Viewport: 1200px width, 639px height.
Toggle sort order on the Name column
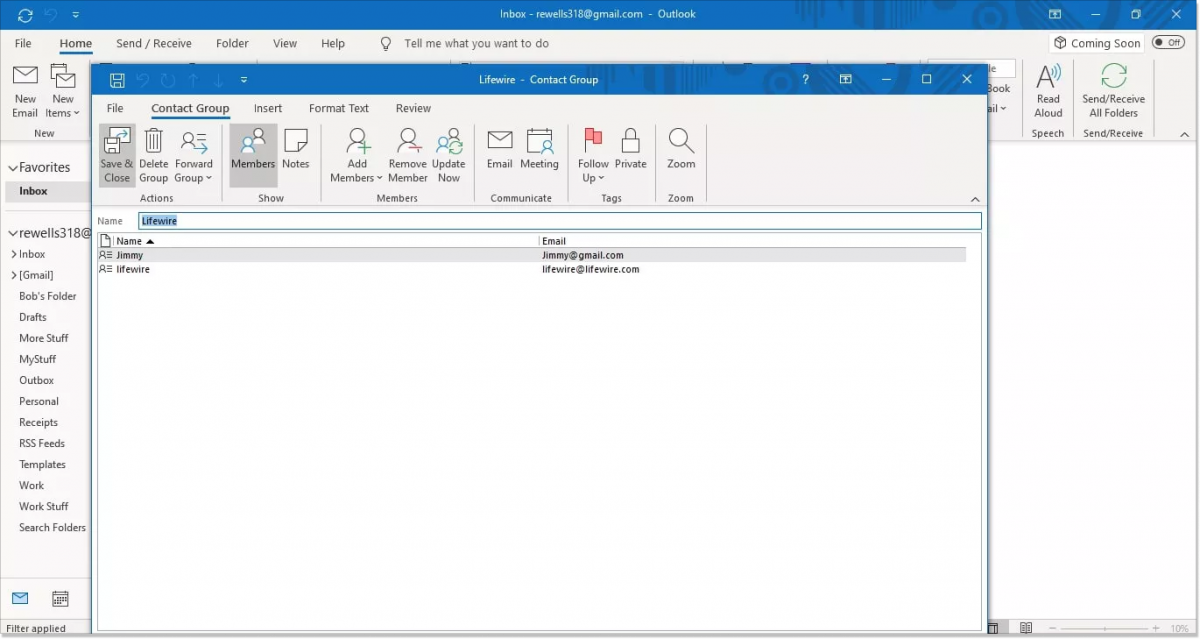130,240
